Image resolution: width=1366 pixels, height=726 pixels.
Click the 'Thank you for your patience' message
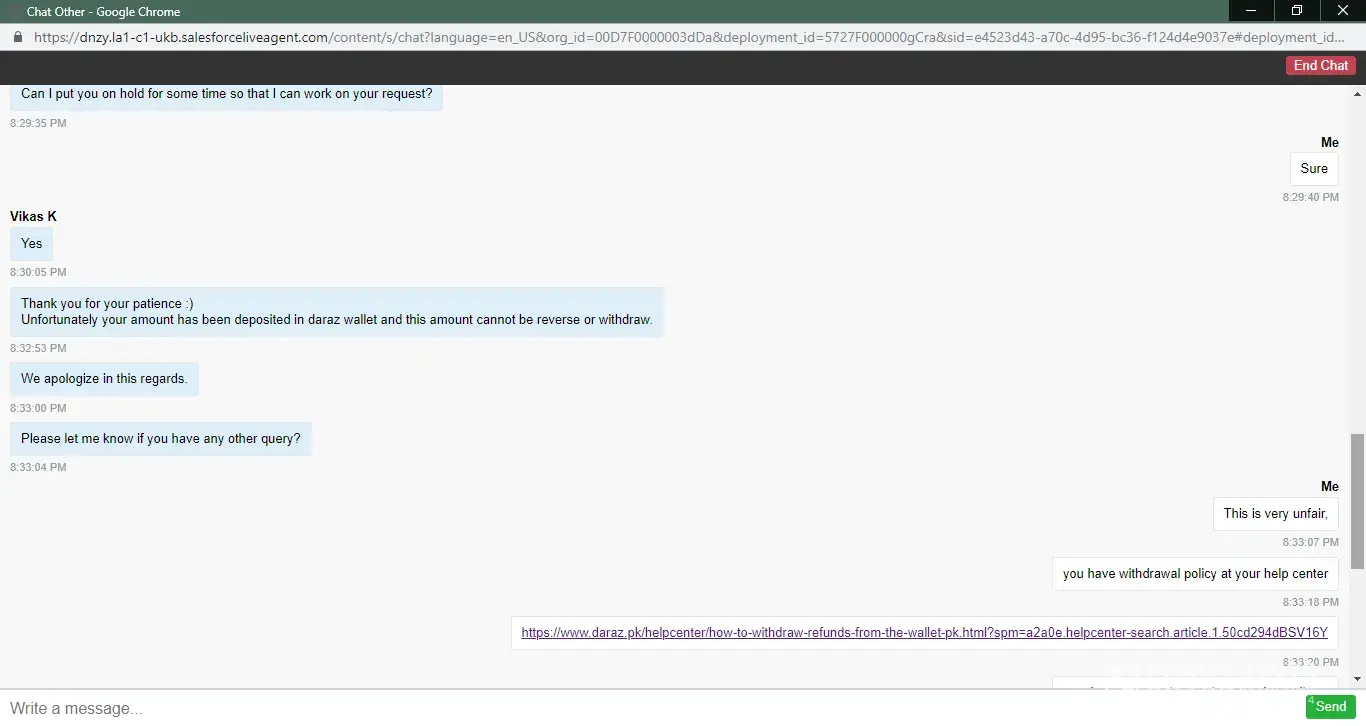pos(336,312)
